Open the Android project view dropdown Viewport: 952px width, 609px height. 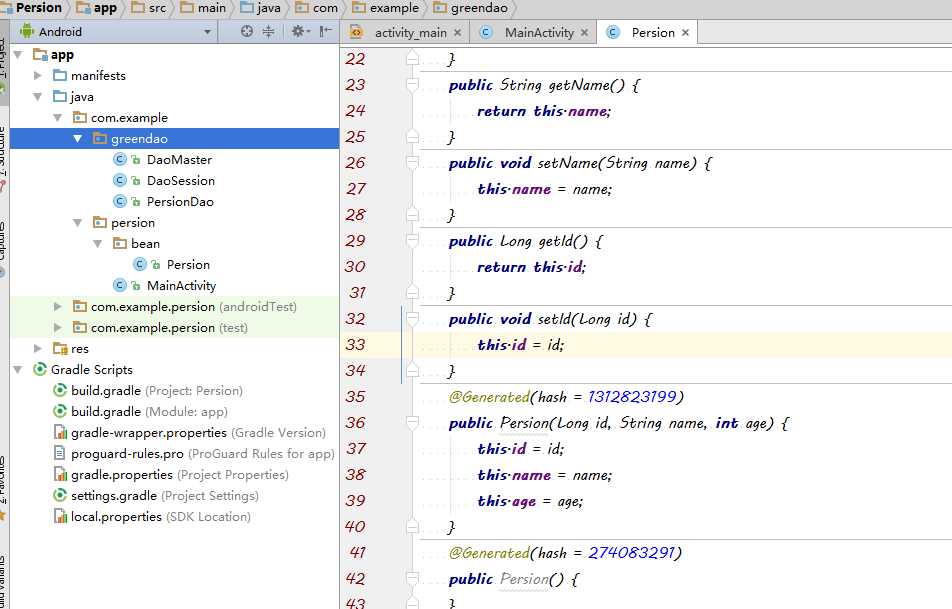tap(207, 32)
